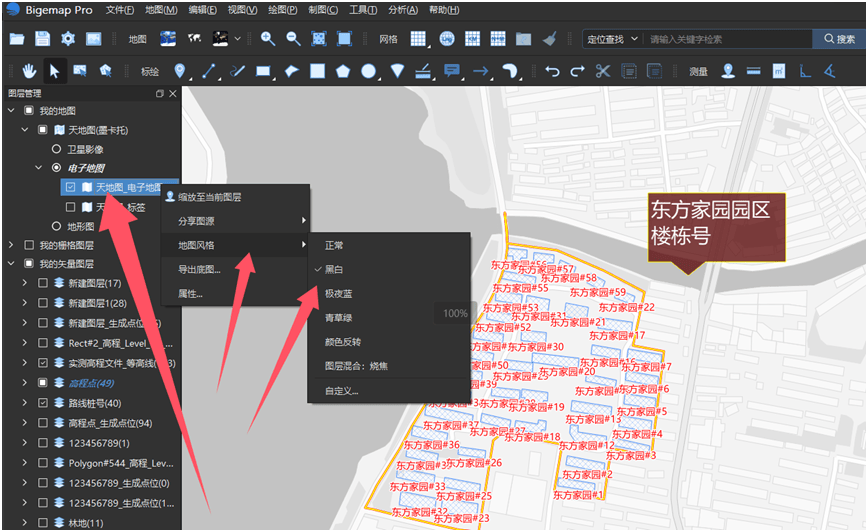
Task: Click the satellite map icon beside 地图
Action: click(168, 39)
